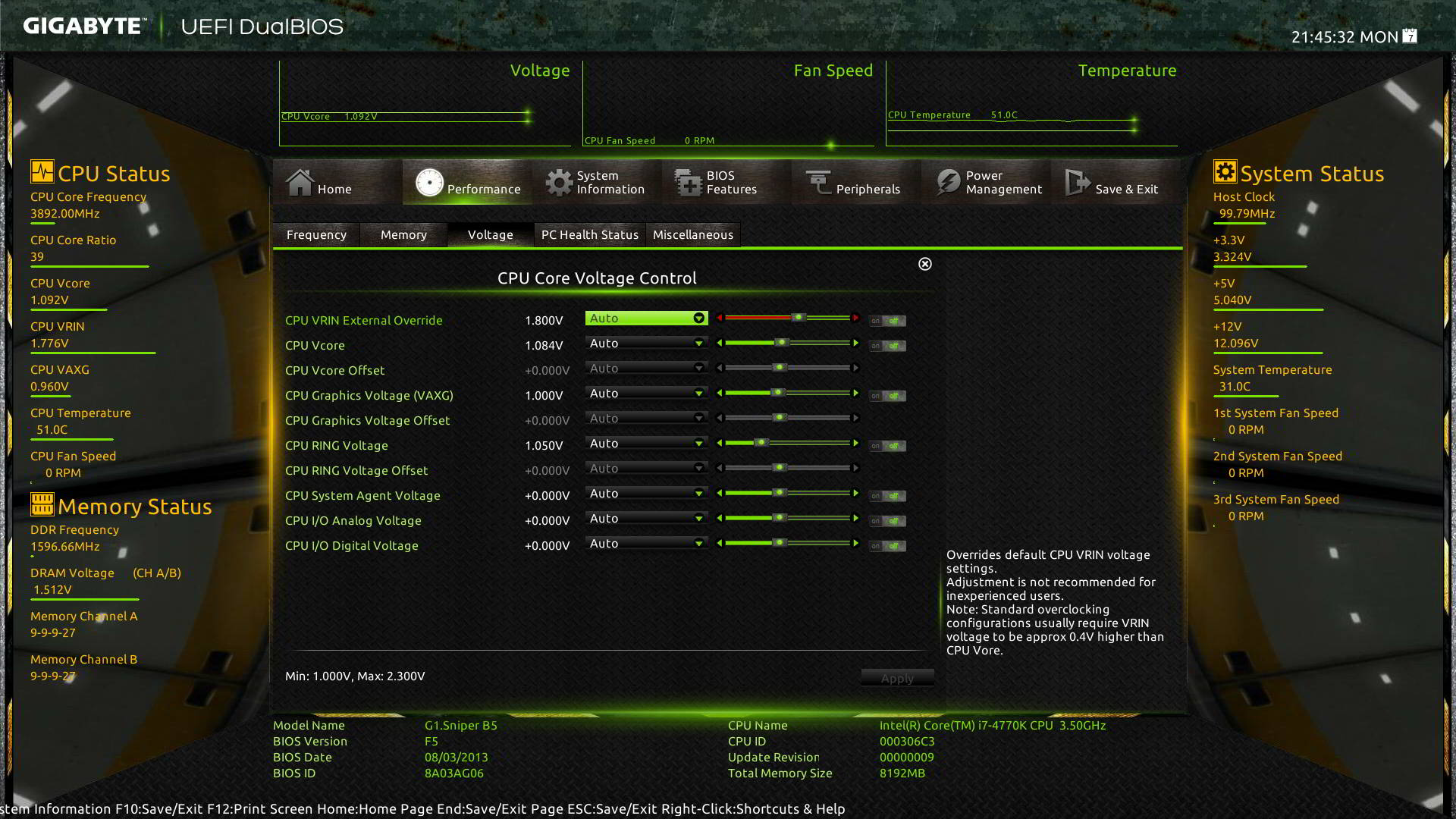The image size is (1456, 819).
Task: Toggle on/off switch for CPU VRIN External Override
Action: click(x=887, y=321)
